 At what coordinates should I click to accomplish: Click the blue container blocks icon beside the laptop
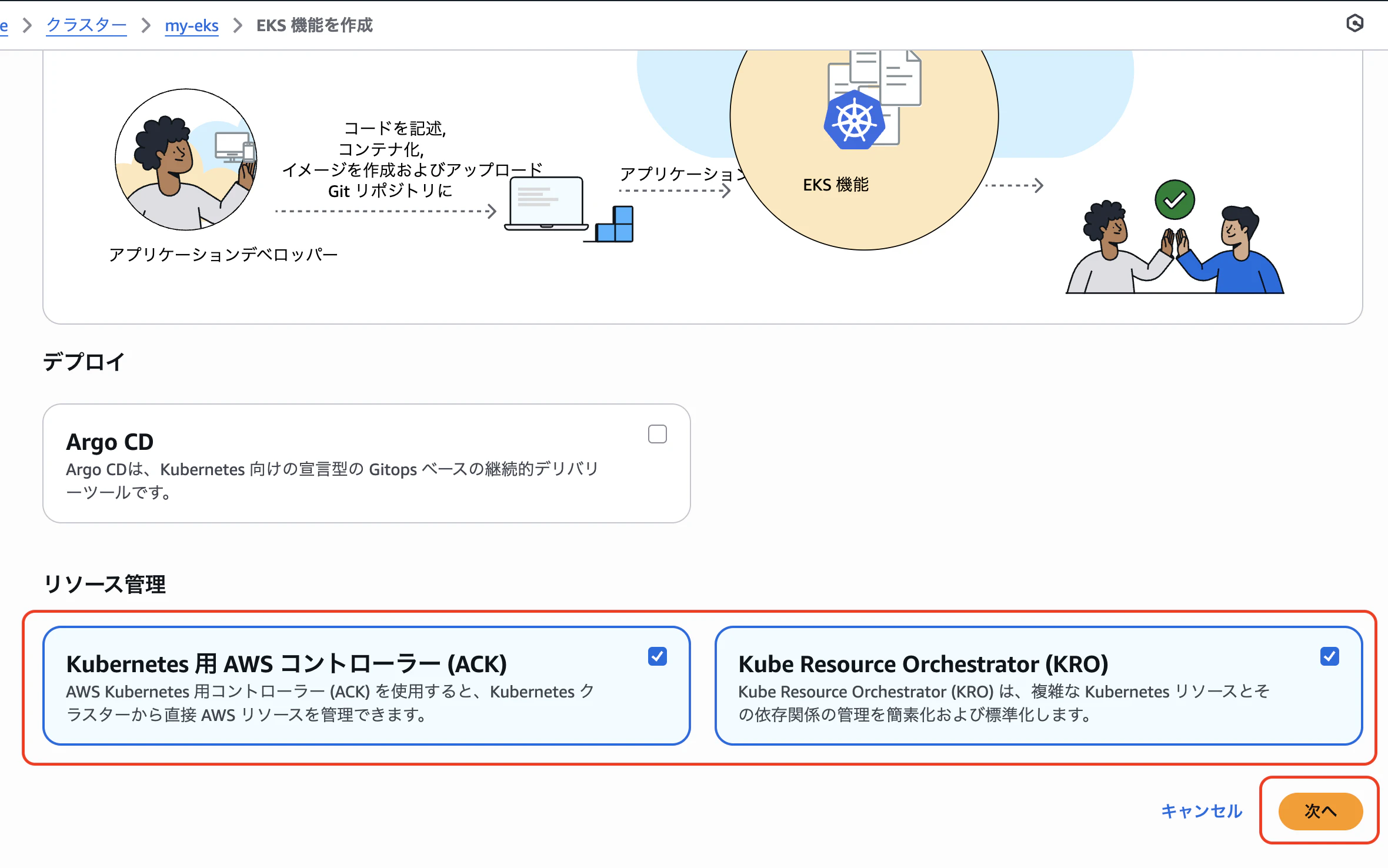[x=613, y=223]
